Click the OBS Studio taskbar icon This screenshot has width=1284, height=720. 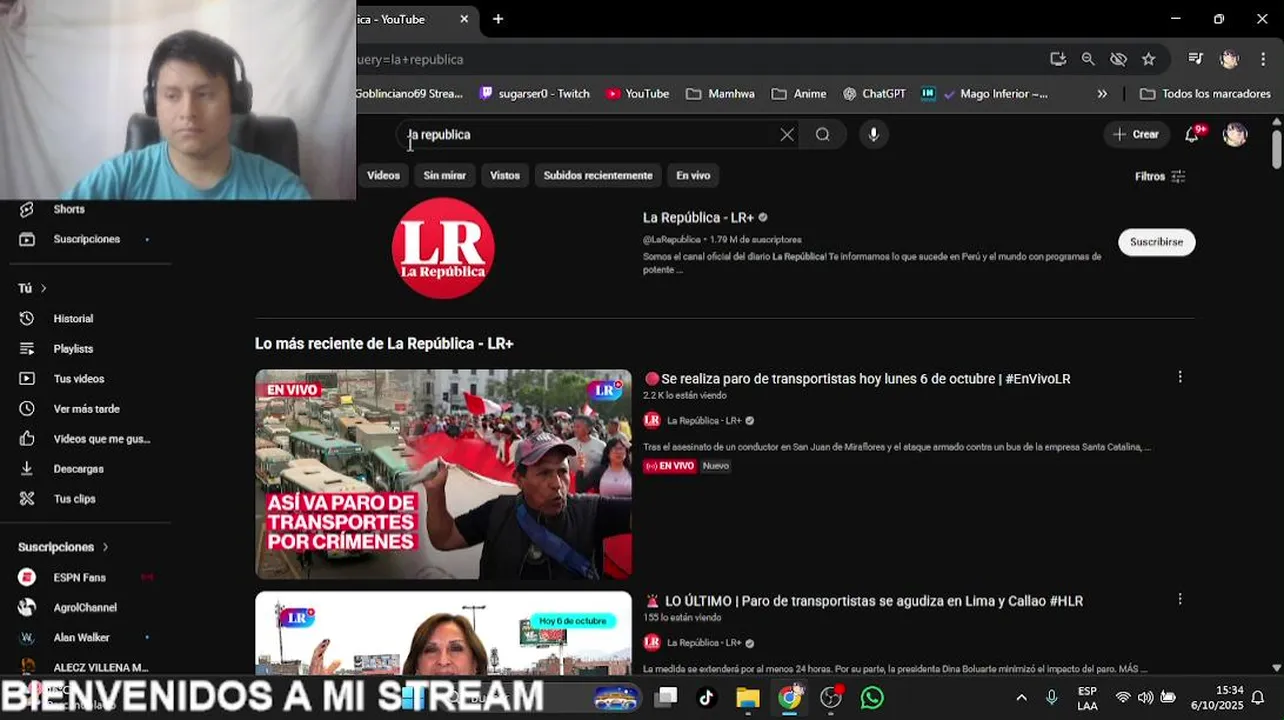click(x=831, y=698)
